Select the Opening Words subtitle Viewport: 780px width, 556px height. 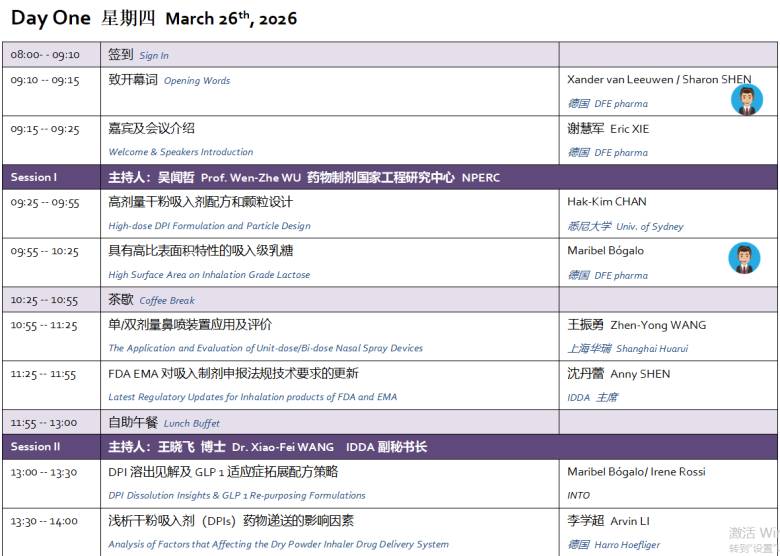click(x=196, y=81)
